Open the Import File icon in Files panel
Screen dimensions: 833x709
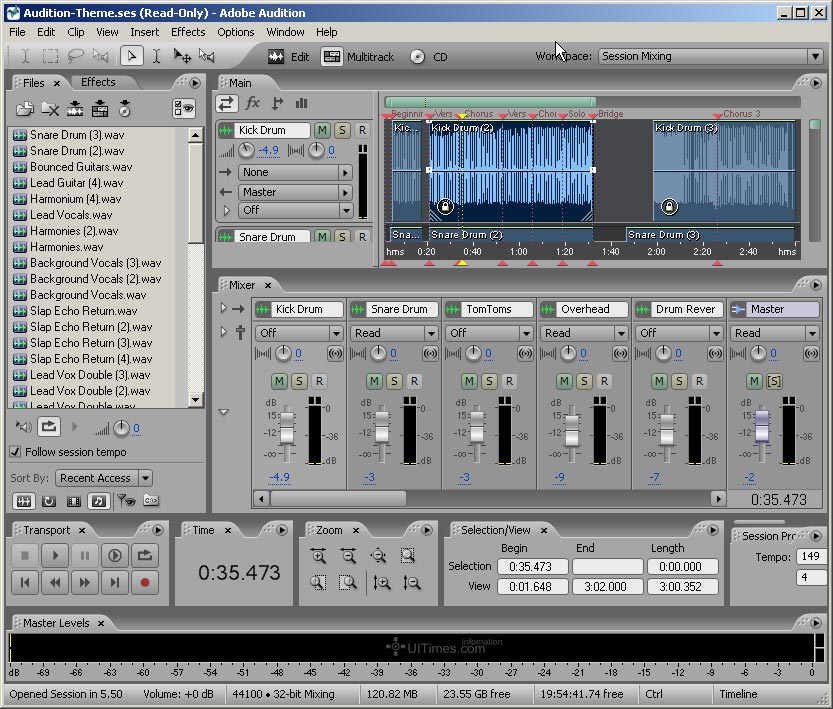24,109
